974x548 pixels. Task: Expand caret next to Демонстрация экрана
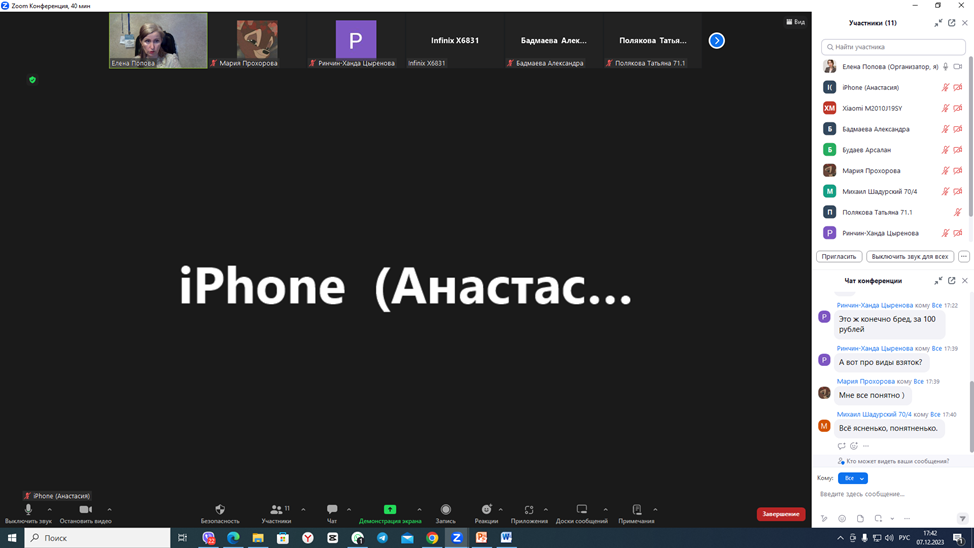[419, 509]
